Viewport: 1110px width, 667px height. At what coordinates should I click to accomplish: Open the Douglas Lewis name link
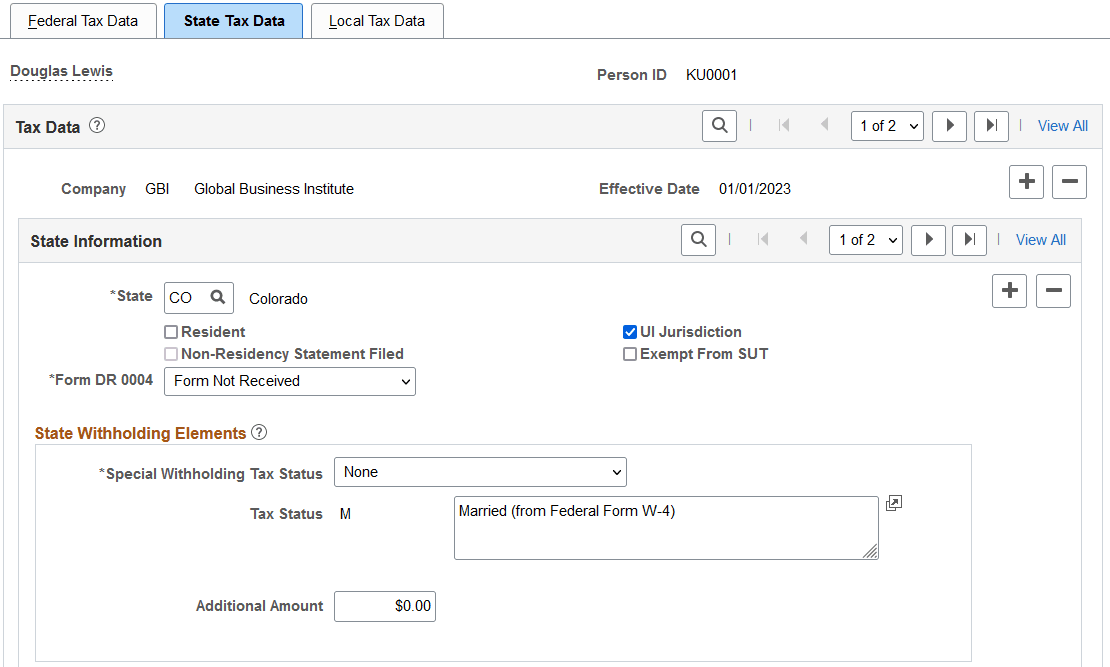(x=60, y=71)
